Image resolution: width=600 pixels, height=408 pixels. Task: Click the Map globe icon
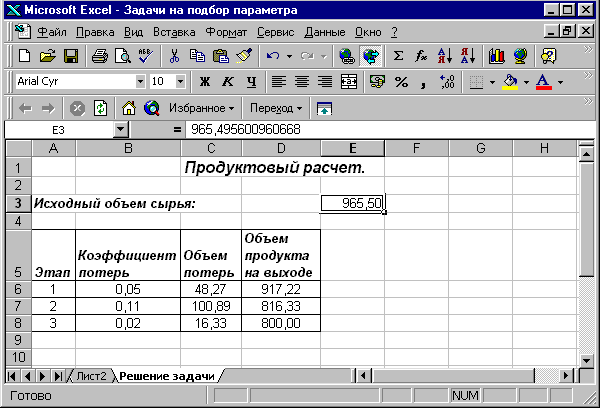(x=520, y=56)
